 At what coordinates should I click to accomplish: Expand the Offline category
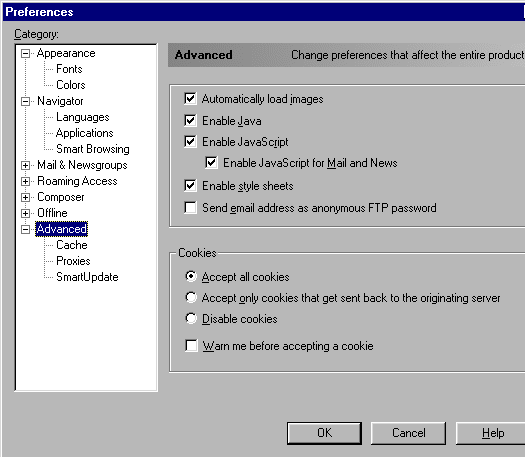pos(25,213)
